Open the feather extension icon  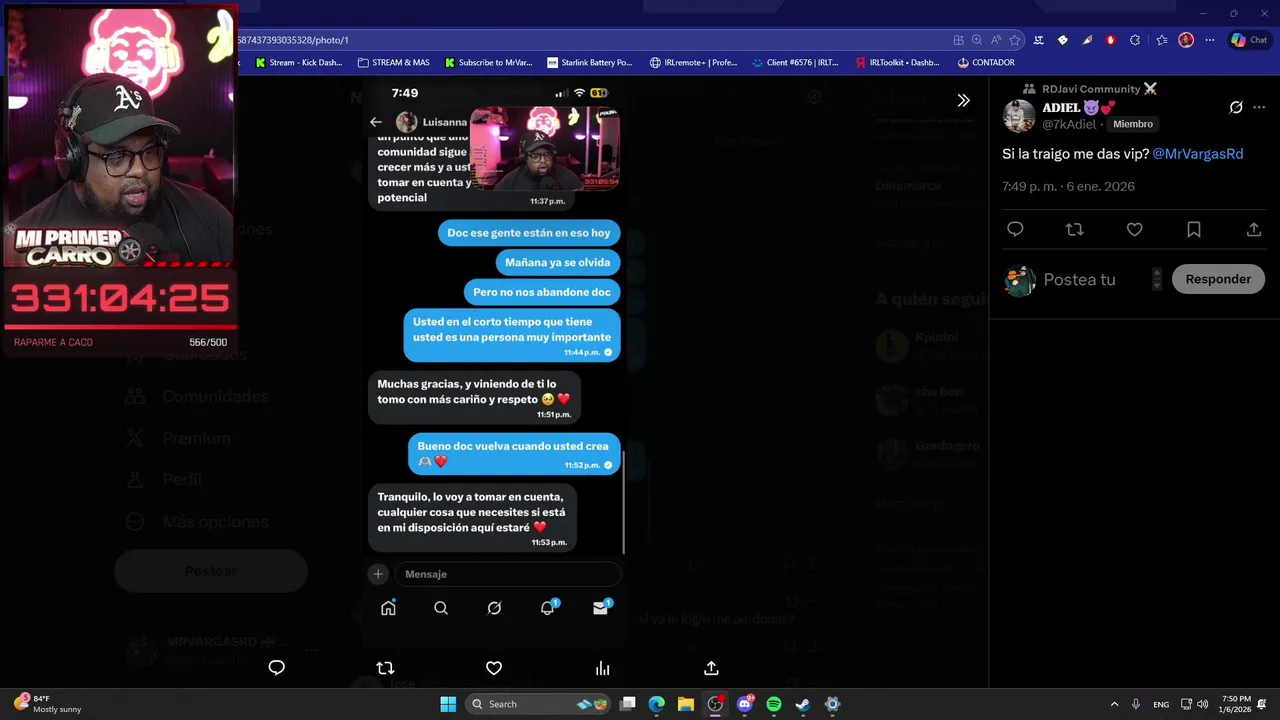pos(1087,40)
